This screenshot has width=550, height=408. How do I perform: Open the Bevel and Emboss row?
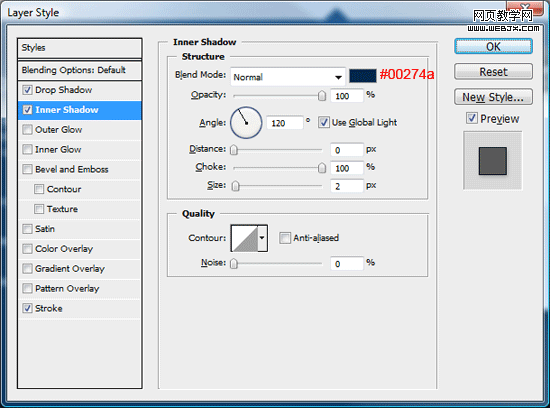[x=80, y=169]
